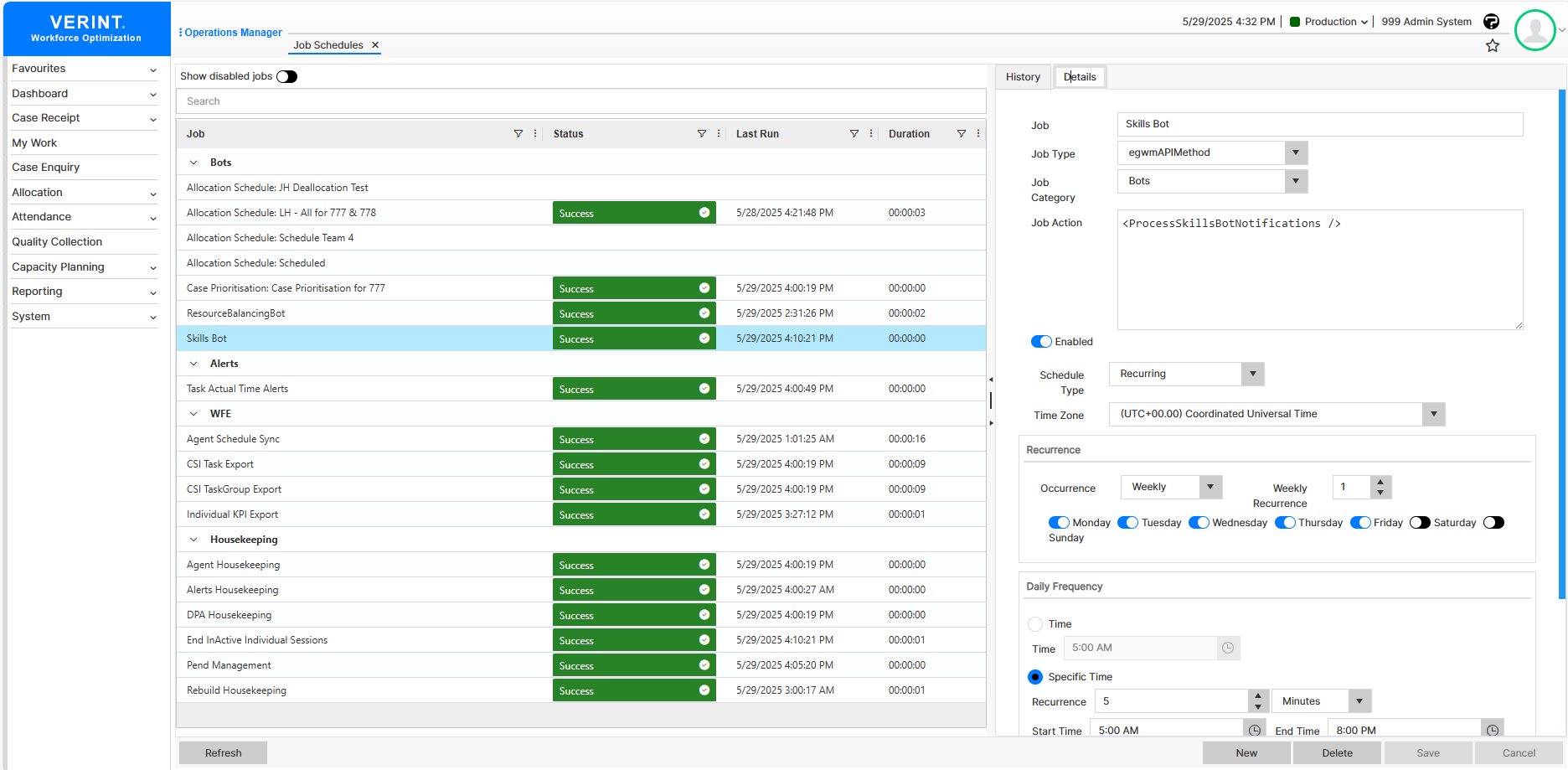The width and height of the screenshot is (1568, 770).
Task: Open the kebab menu on the Last Run column
Action: [871, 133]
